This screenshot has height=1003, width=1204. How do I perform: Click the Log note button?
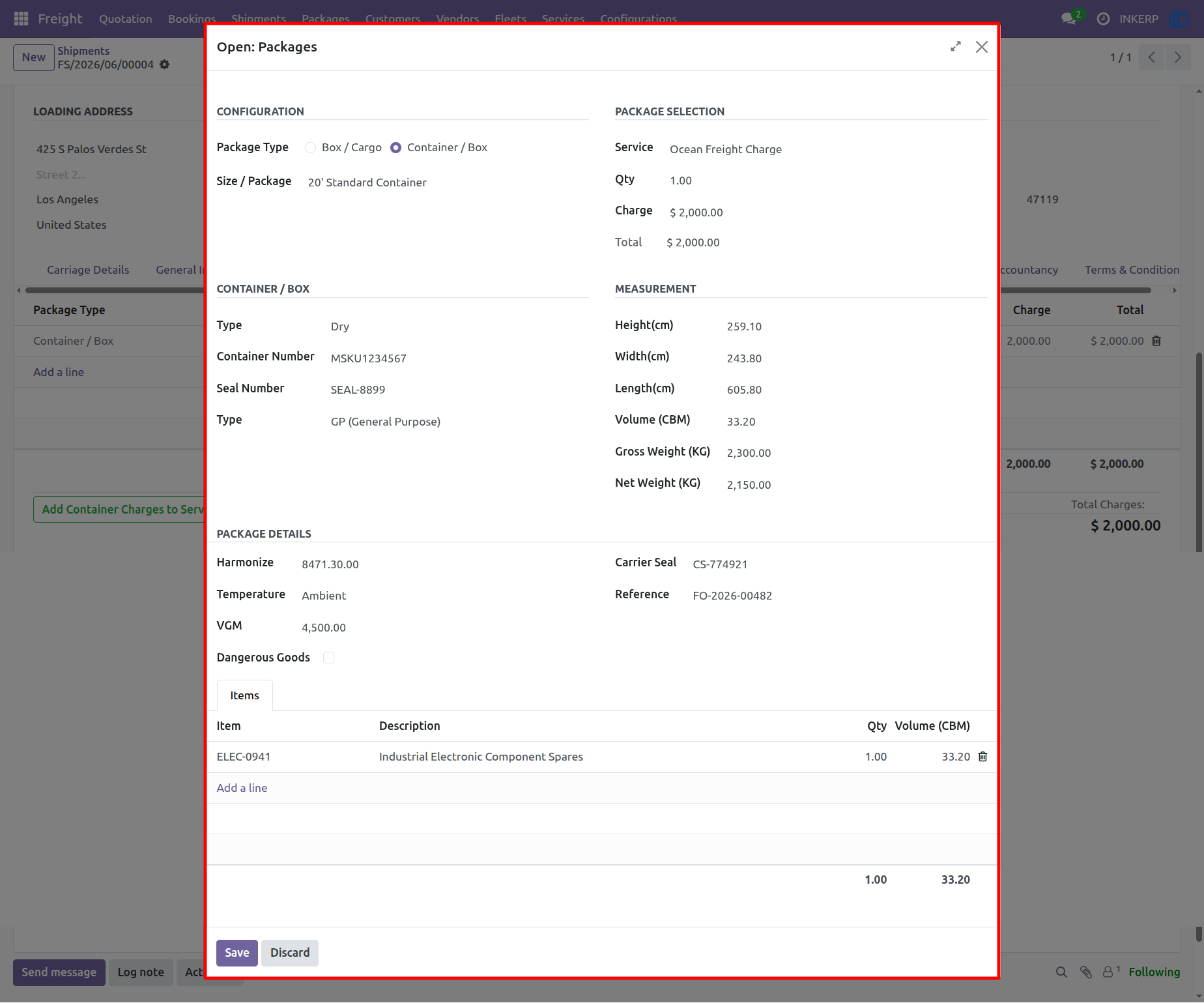141,972
